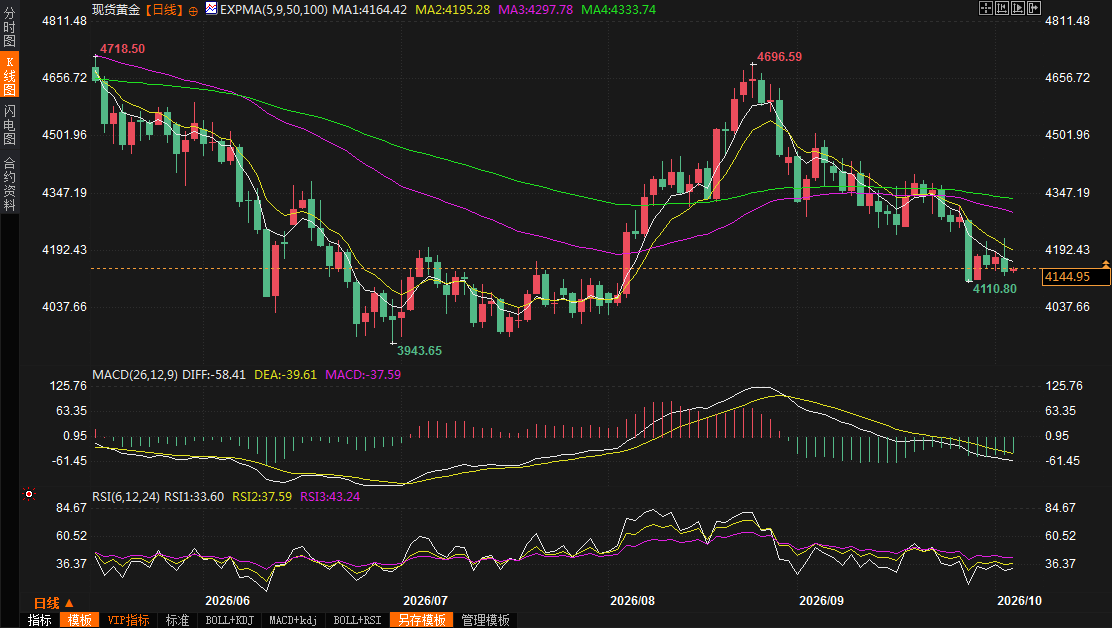Apply the BOLL+KDJ template
The height and width of the screenshot is (628, 1112).
[229, 620]
